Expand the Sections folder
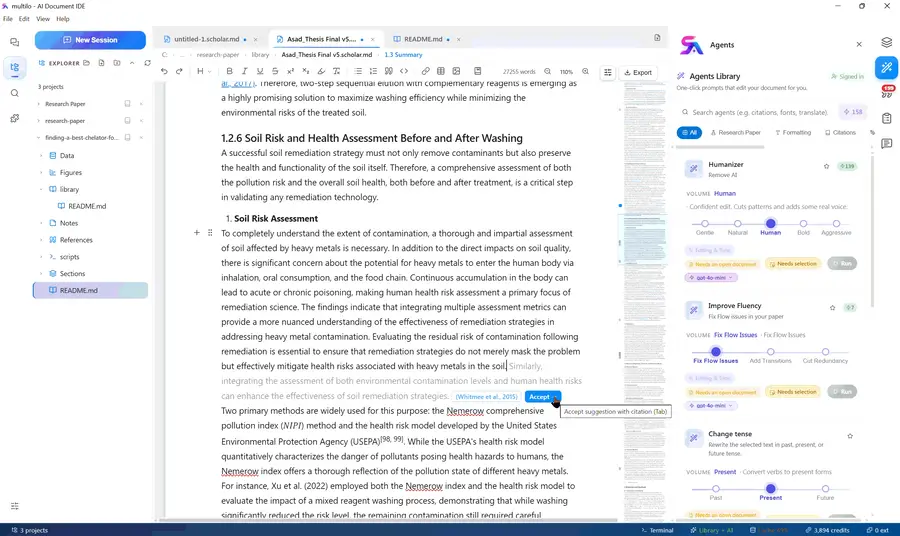This screenshot has width=900, height=536. coord(41,274)
